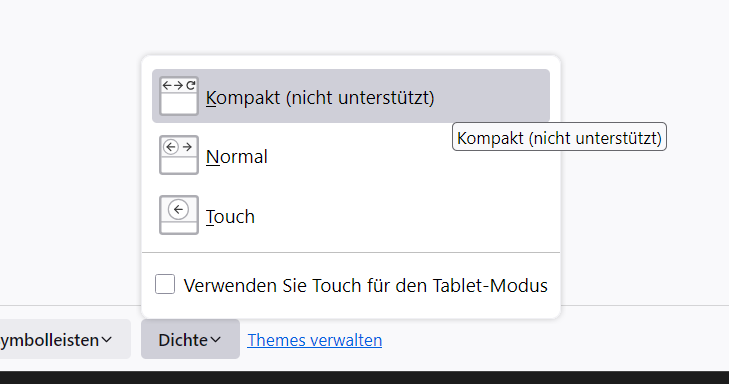The height and width of the screenshot is (384, 729).
Task: Toggle via 'Verwenden Sie Touch für den Tablet-Modus' label
Action: click(365, 285)
